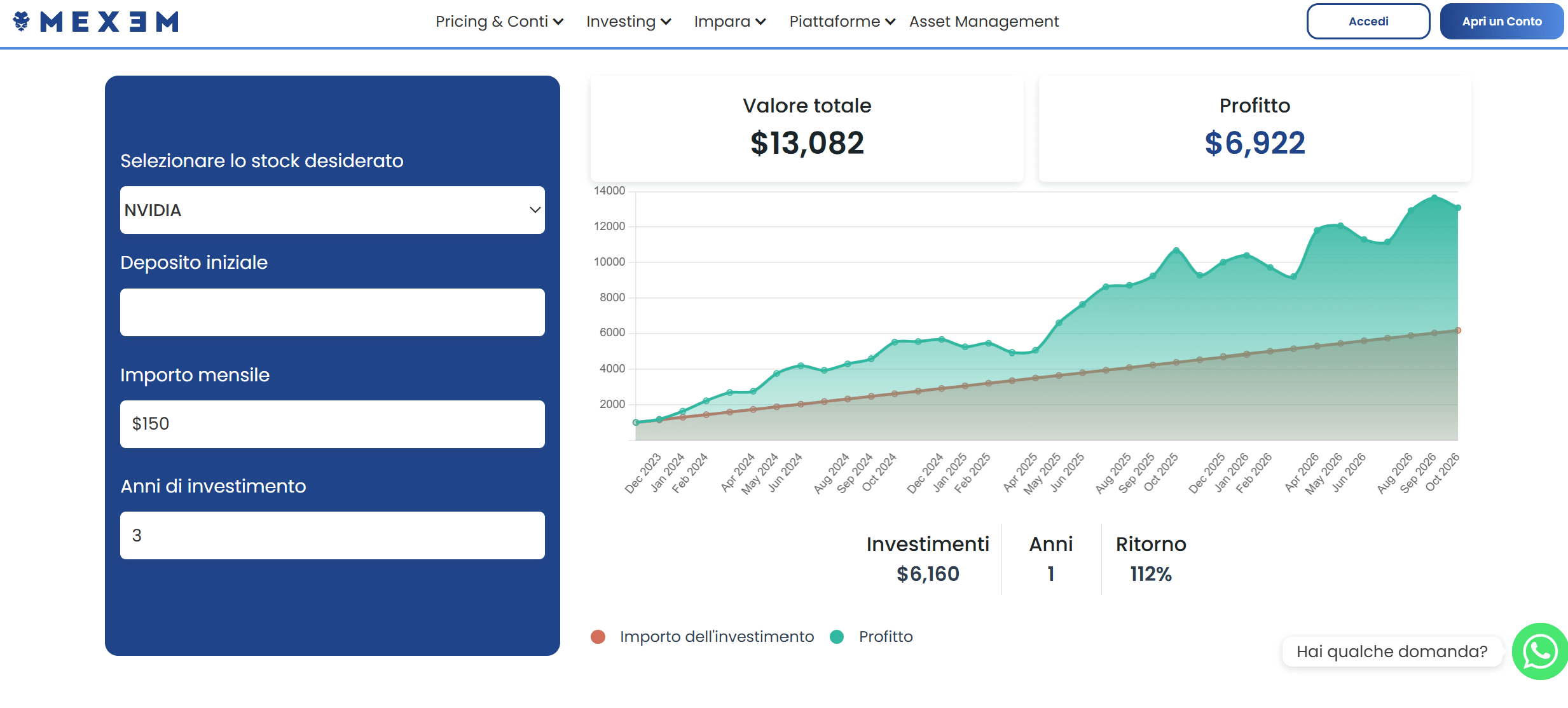This screenshot has width=1568, height=708.
Task: Click the Profitto $6,922 amount
Action: coord(1255,143)
